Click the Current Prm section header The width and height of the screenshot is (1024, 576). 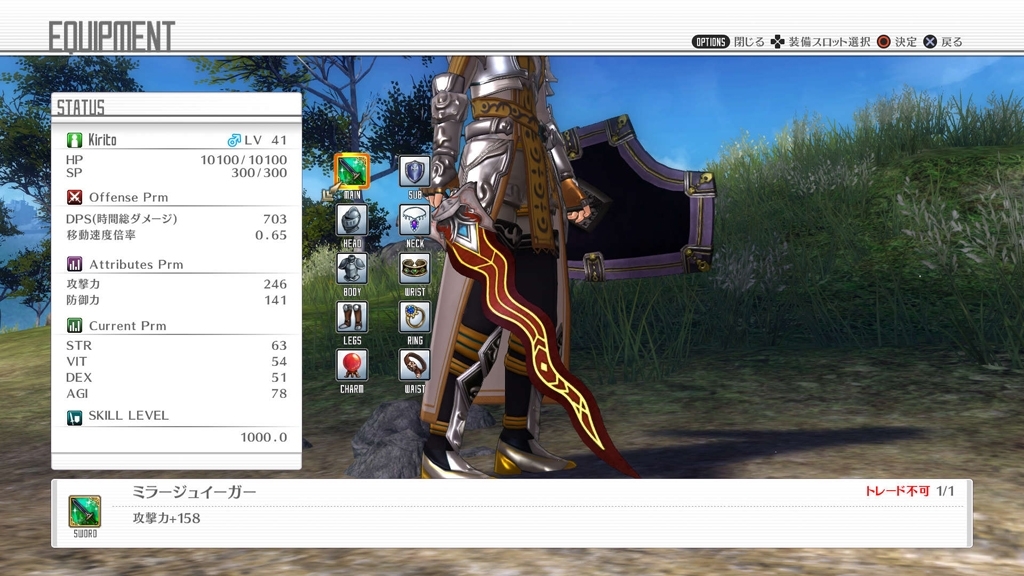click(x=127, y=325)
